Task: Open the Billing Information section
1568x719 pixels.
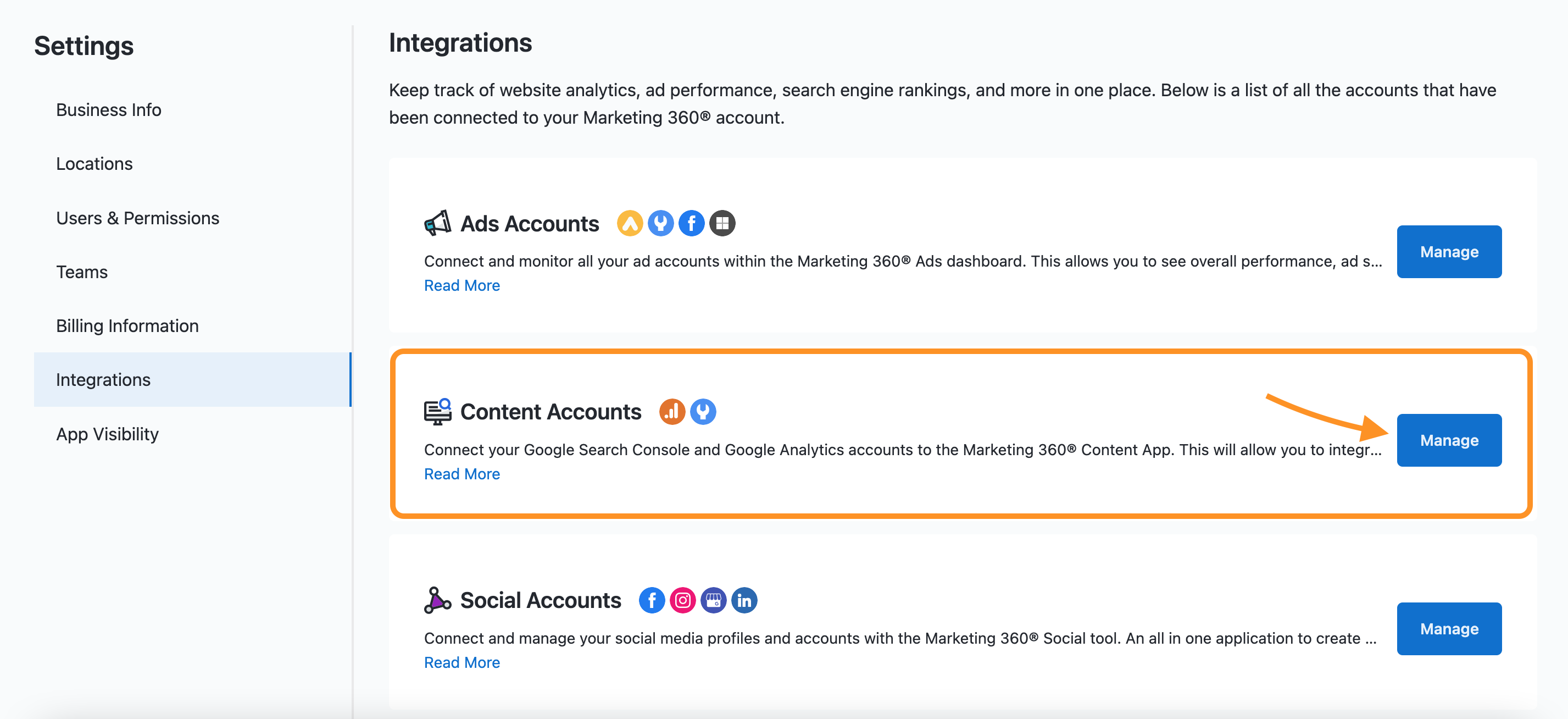Action: click(x=127, y=326)
